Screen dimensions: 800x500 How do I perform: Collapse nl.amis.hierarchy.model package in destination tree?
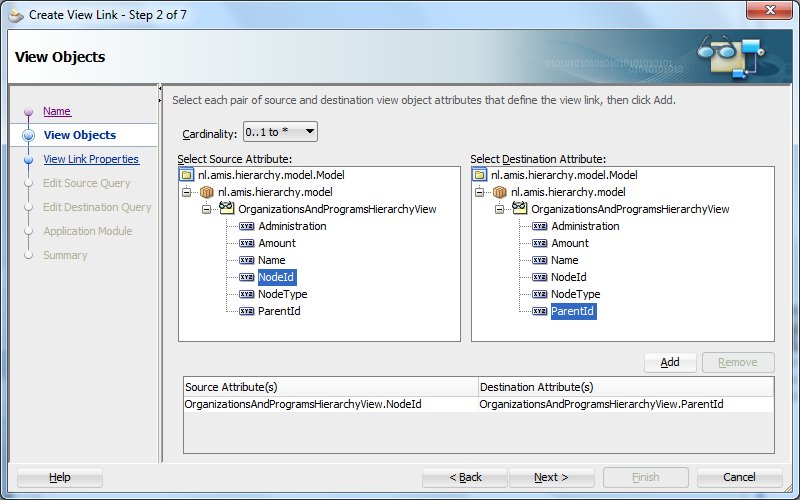click(x=479, y=192)
